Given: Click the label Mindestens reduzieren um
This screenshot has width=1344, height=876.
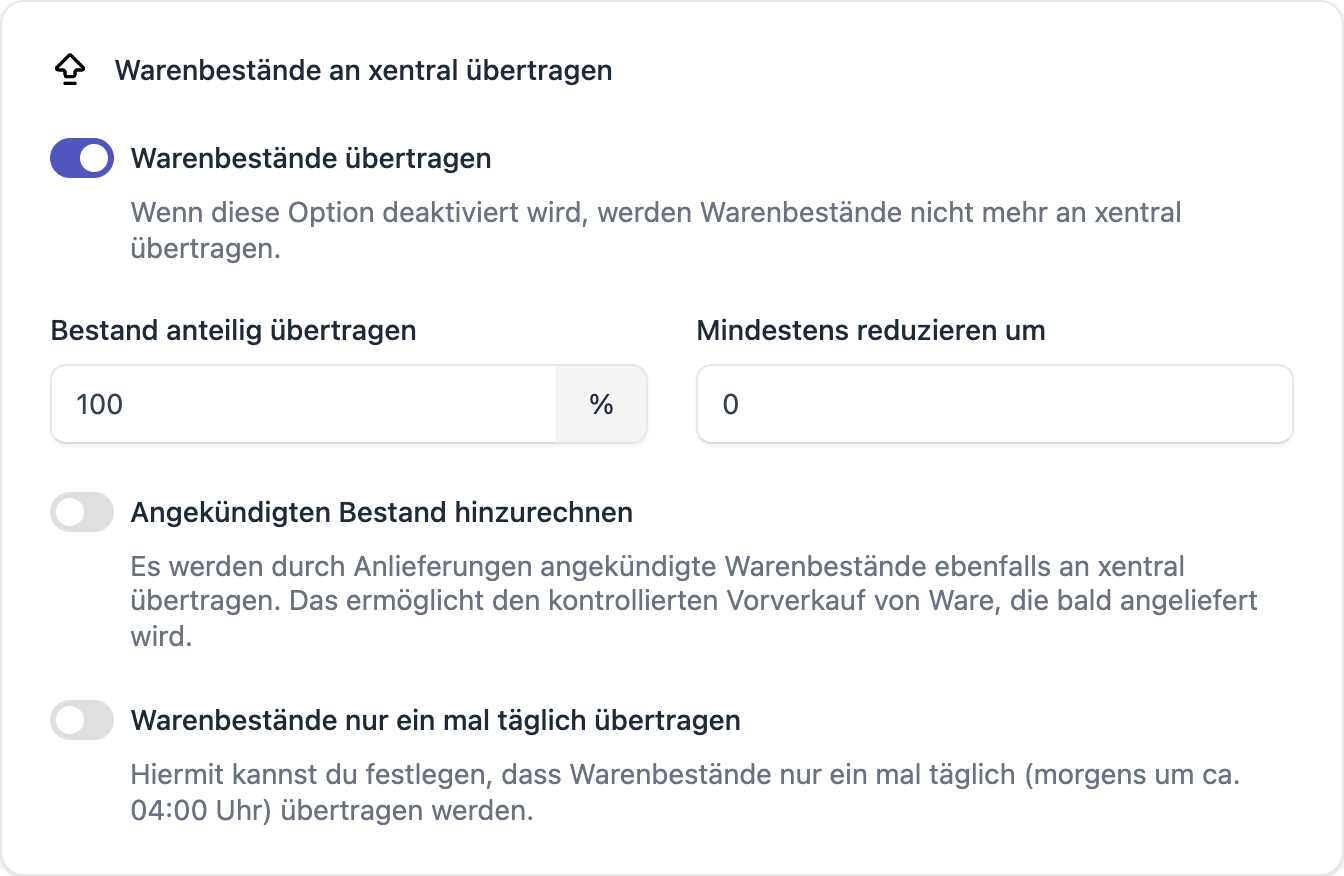Looking at the screenshot, I should (x=871, y=331).
